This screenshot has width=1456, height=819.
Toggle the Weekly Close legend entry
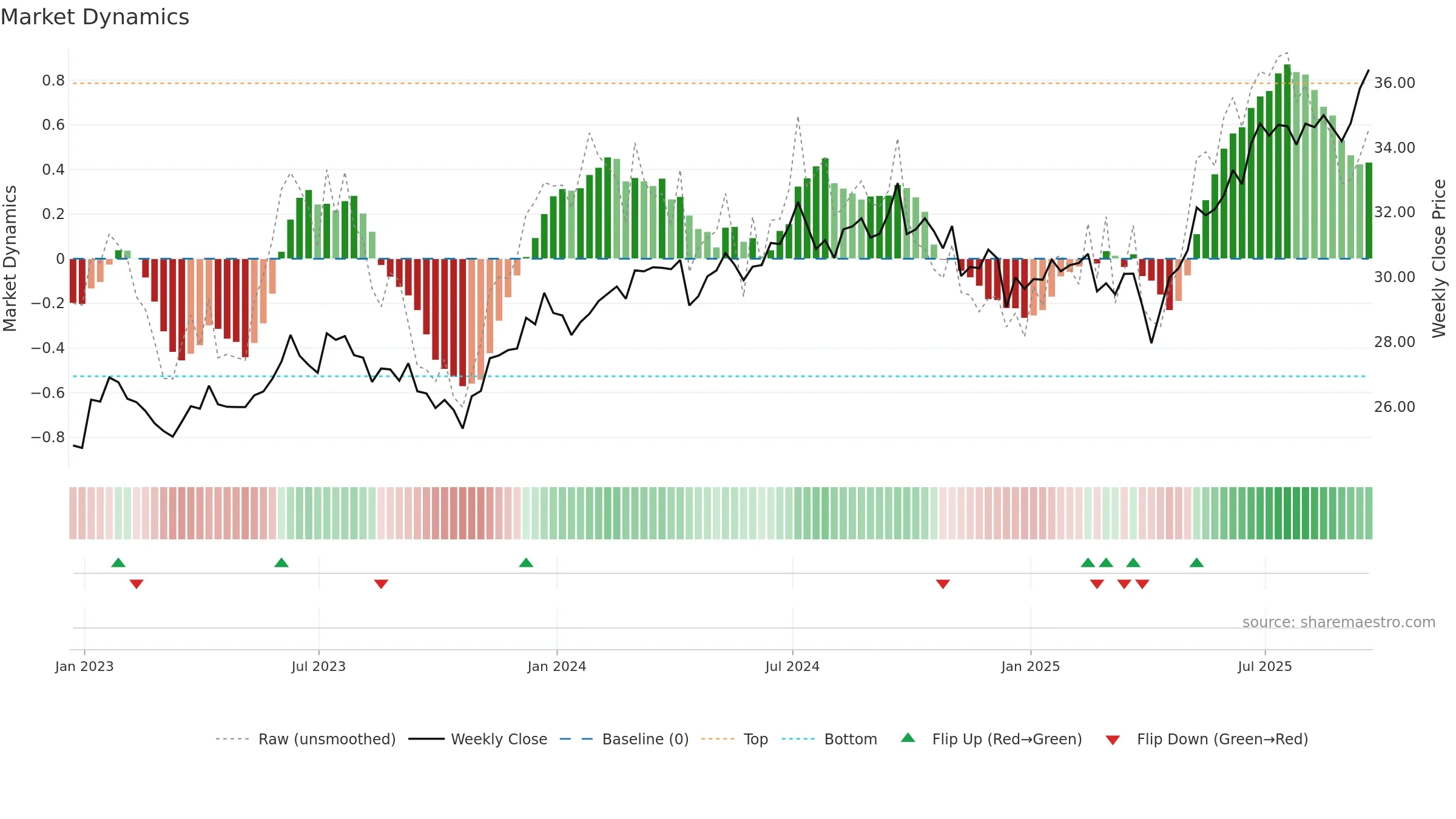pos(478,739)
